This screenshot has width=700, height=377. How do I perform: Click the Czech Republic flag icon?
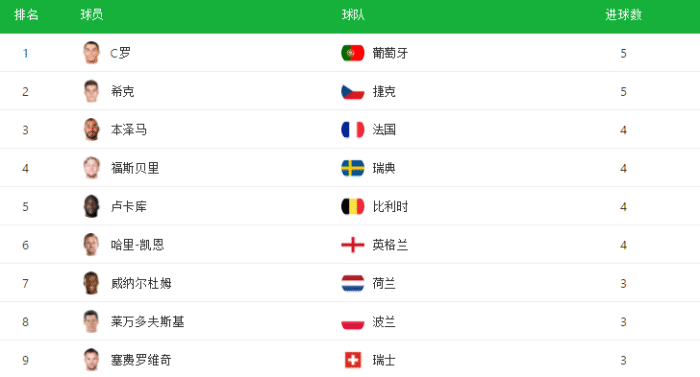(353, 92)
